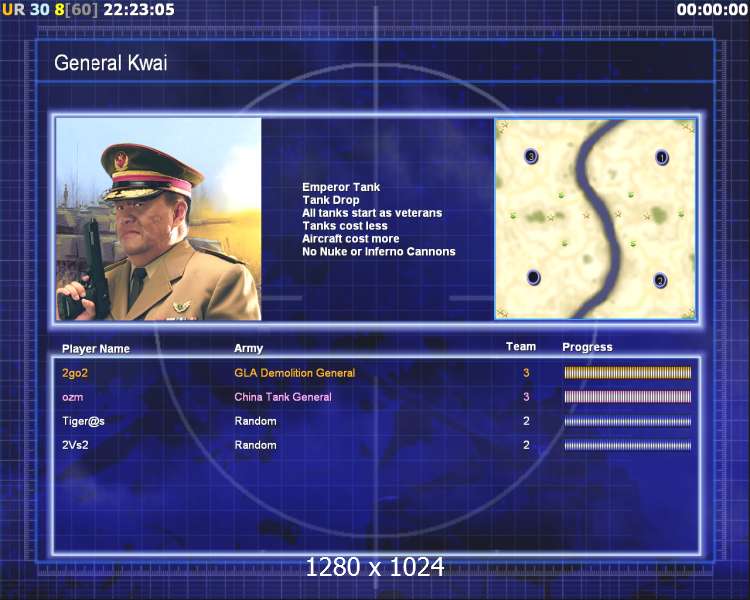
Task: Click the 1280 x 1024 resolution label
Action: pos(375,567)
